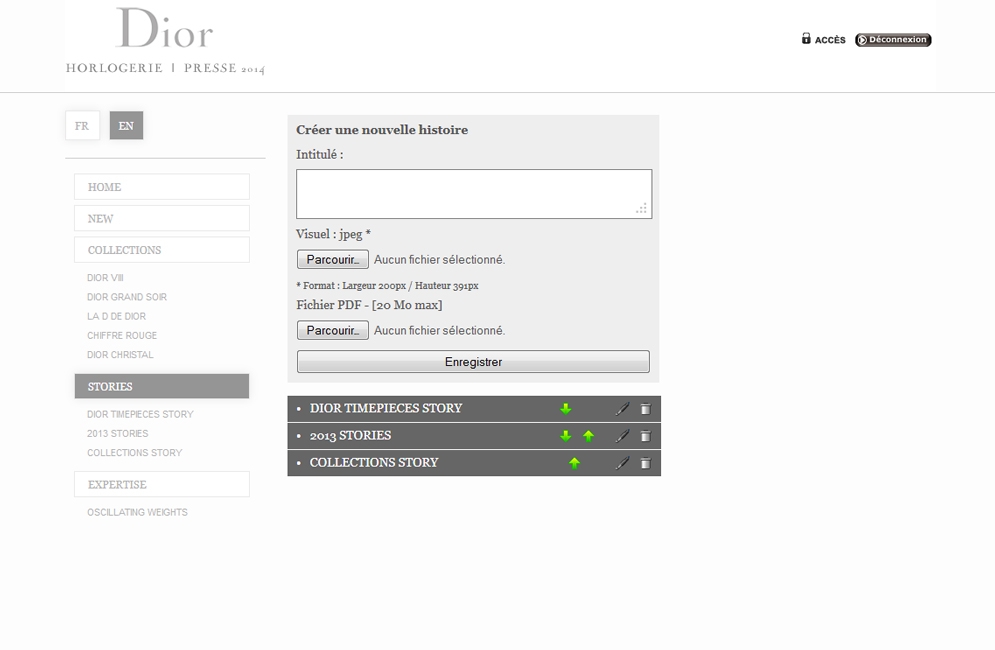
Task: Open the DIOR GRAND SOIR collection link
Action: [127, 297]
